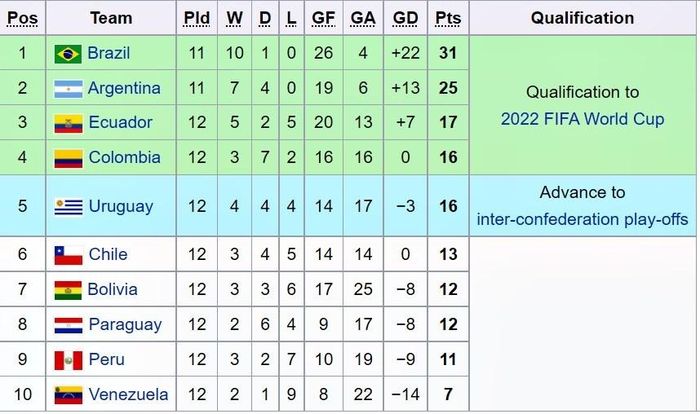
Task: Click the Pld column header abbreviation
Action: [x=196, y=18]
